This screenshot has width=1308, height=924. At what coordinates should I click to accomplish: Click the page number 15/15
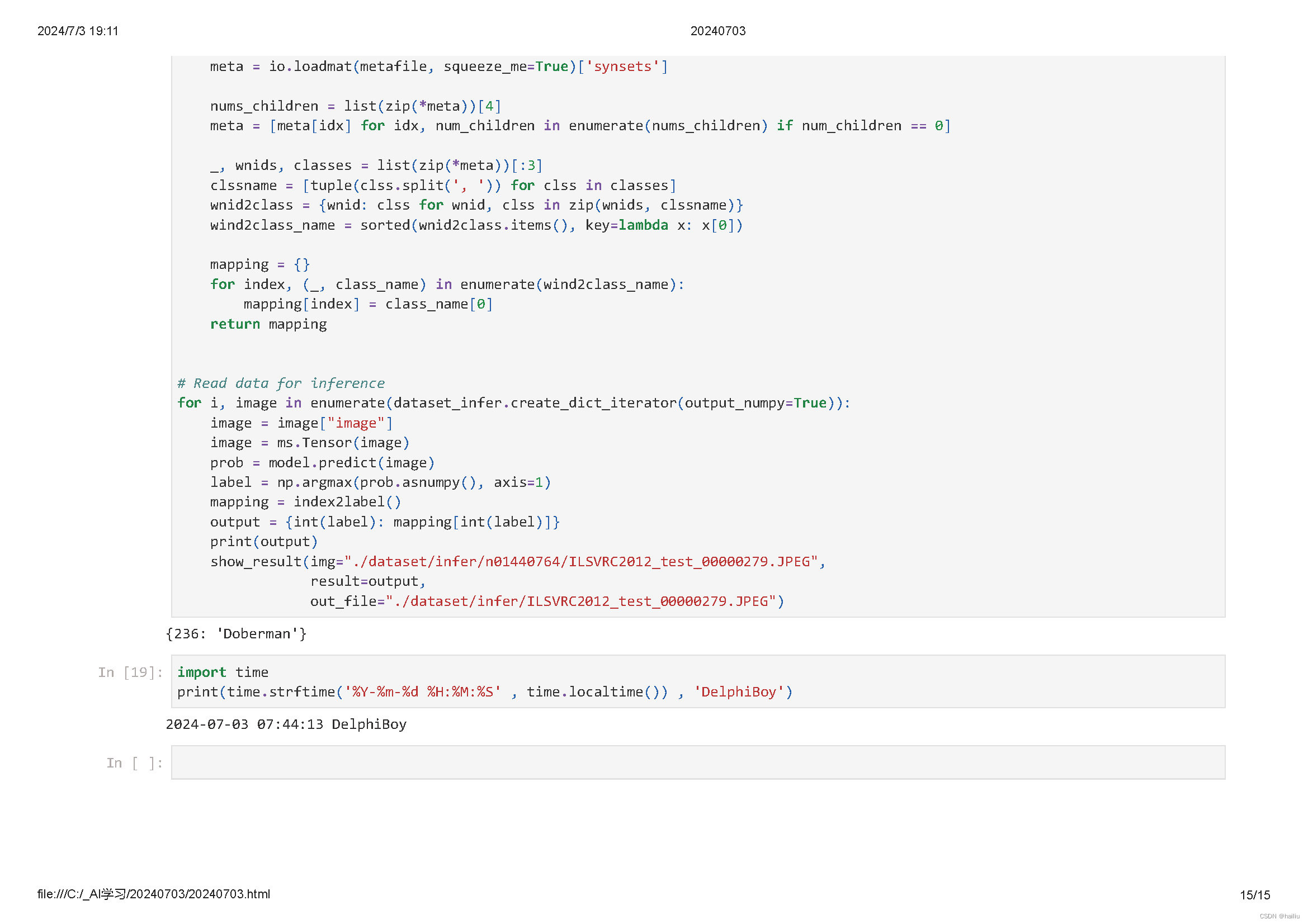pyautogui.click(x=1254, y=894)
